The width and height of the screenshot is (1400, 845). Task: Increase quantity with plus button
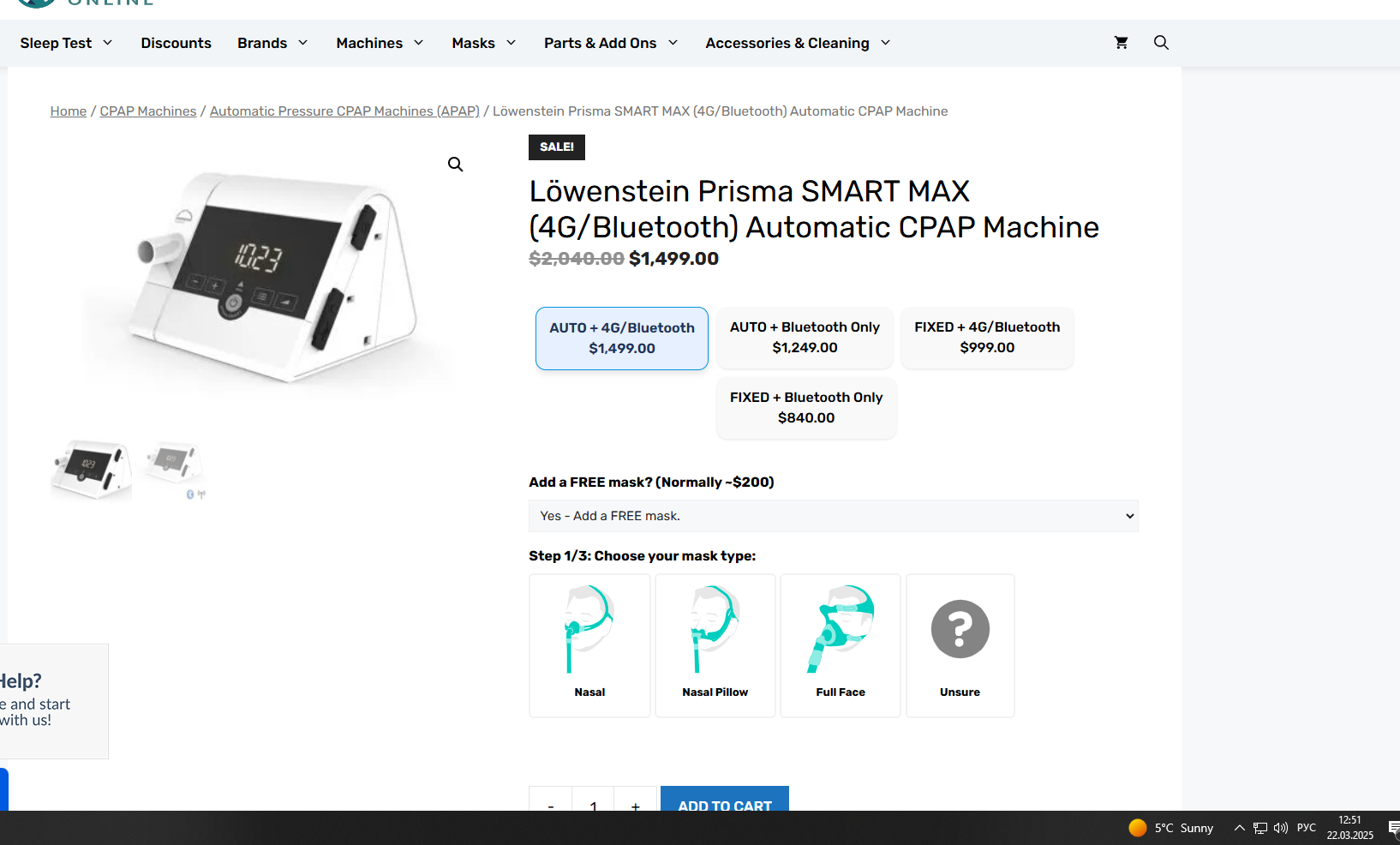pyautogui.click(x=636, y=800)
